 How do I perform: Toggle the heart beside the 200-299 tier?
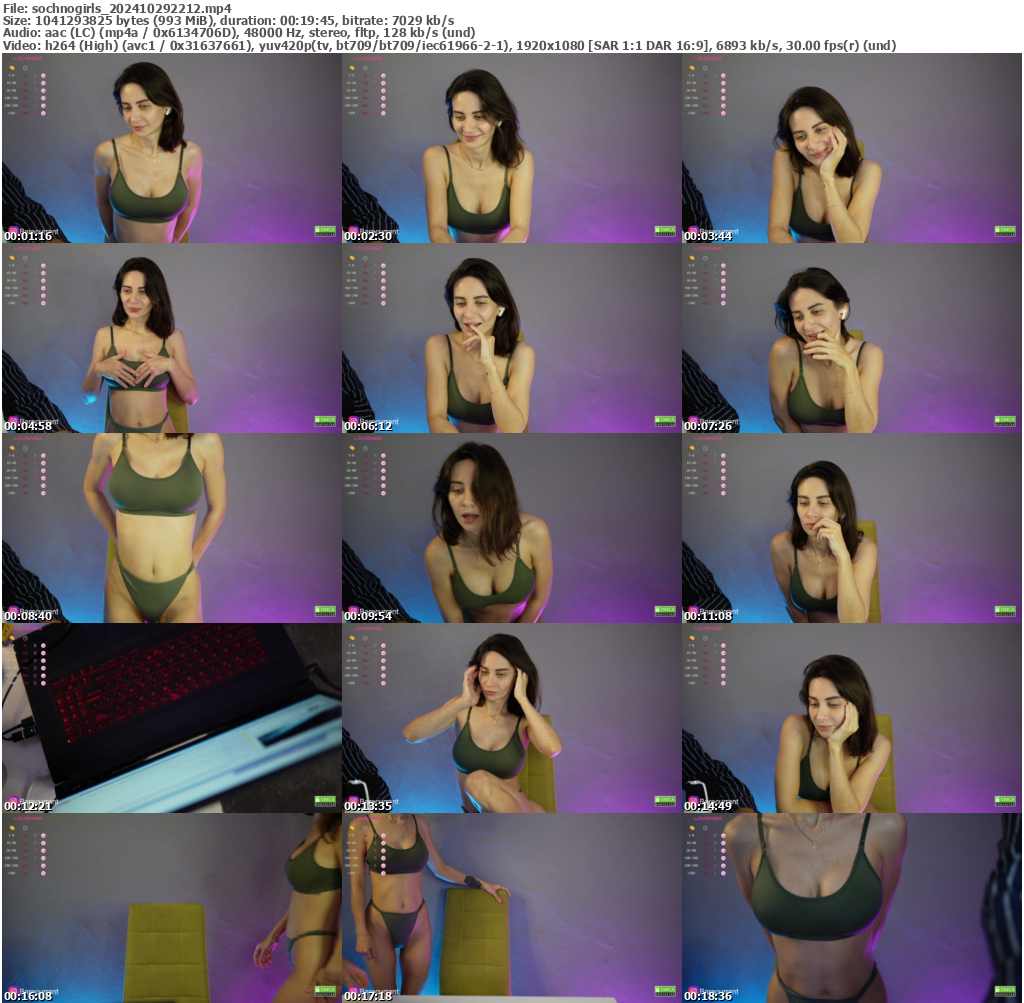(x=43, y=106)
